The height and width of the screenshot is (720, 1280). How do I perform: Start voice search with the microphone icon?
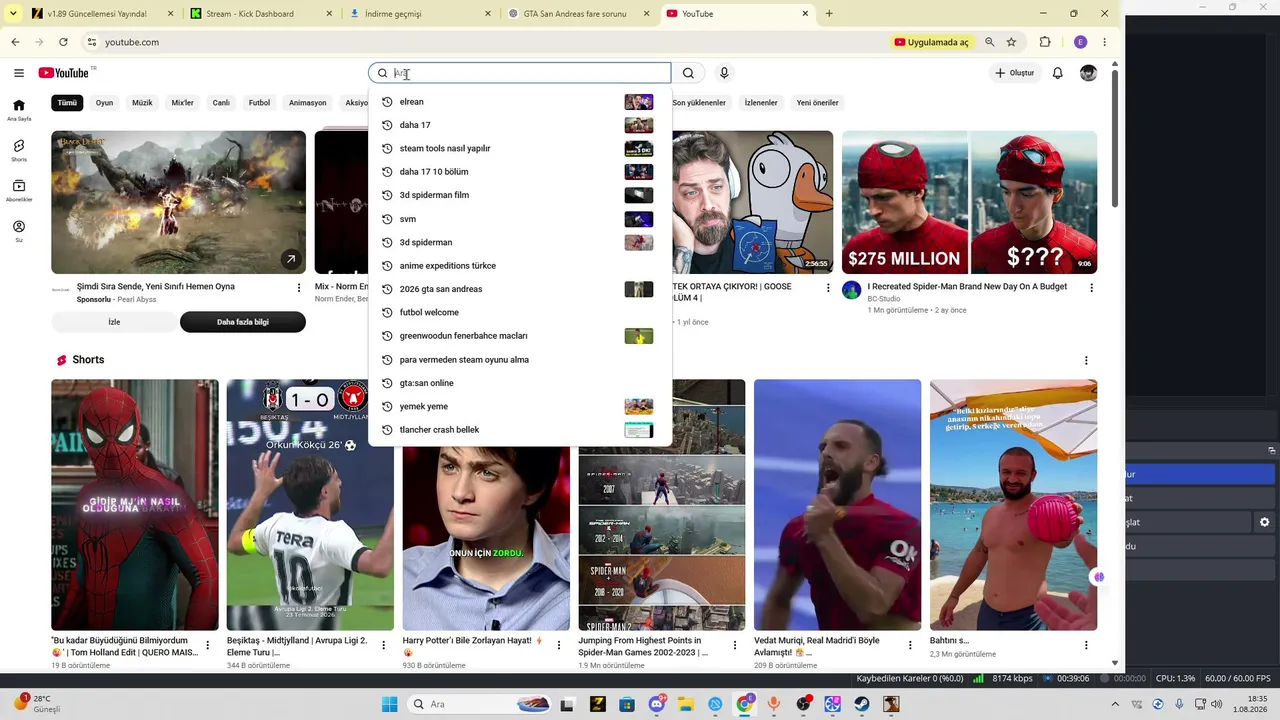click(x=724, y=73)
